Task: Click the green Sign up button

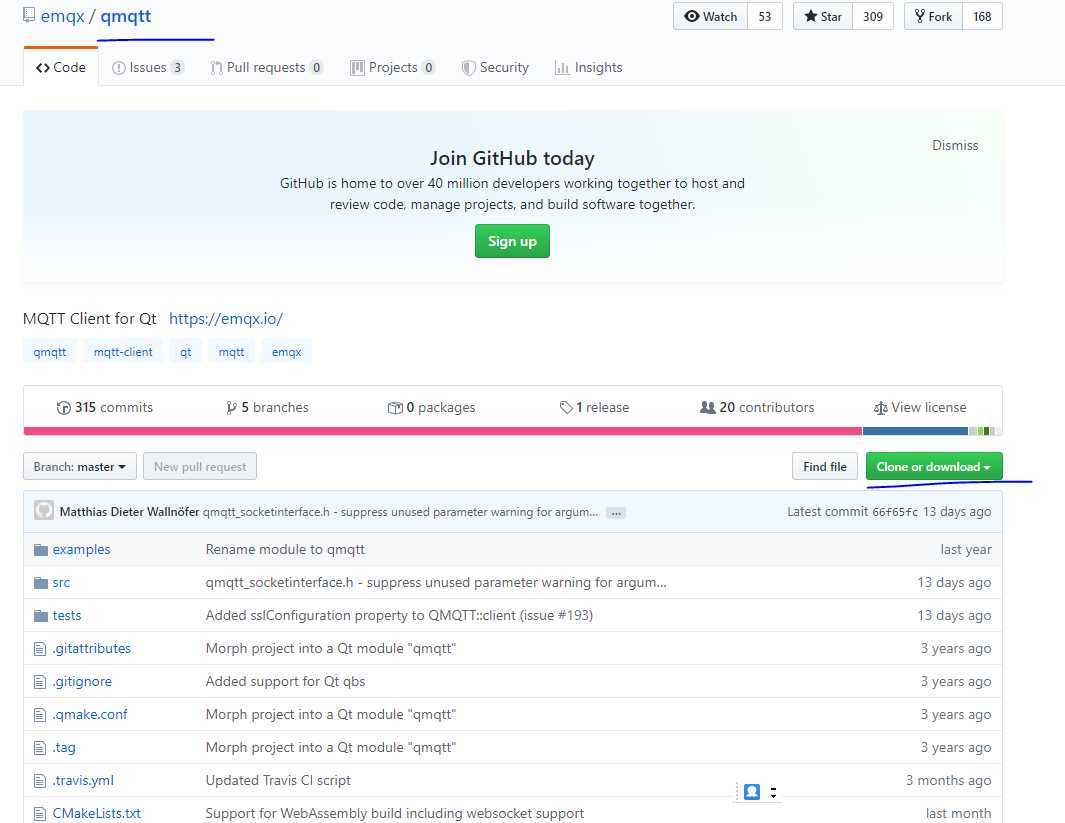Action: coord(512,241)
